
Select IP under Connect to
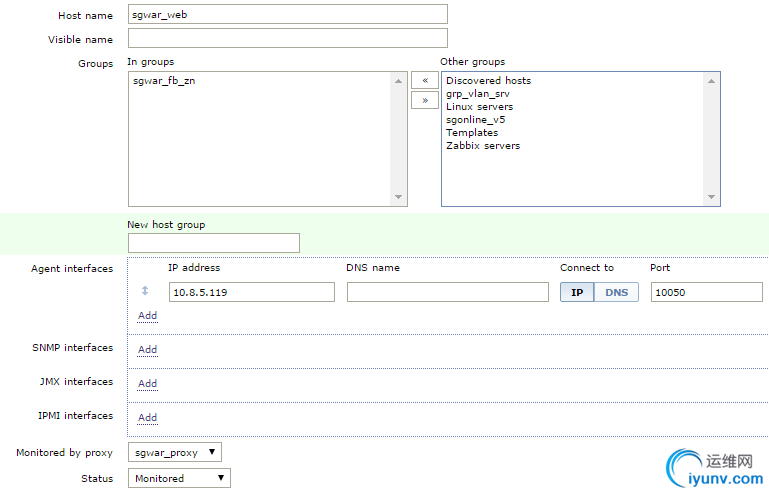pos(577,292)
